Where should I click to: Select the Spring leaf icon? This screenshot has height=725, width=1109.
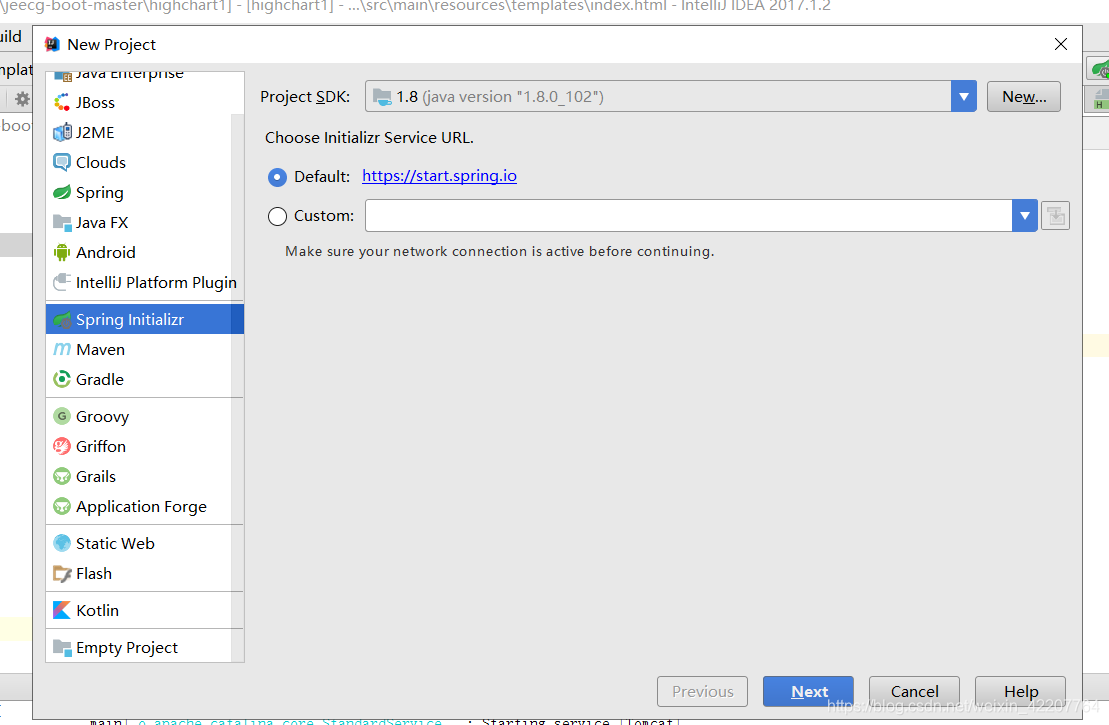62,192
